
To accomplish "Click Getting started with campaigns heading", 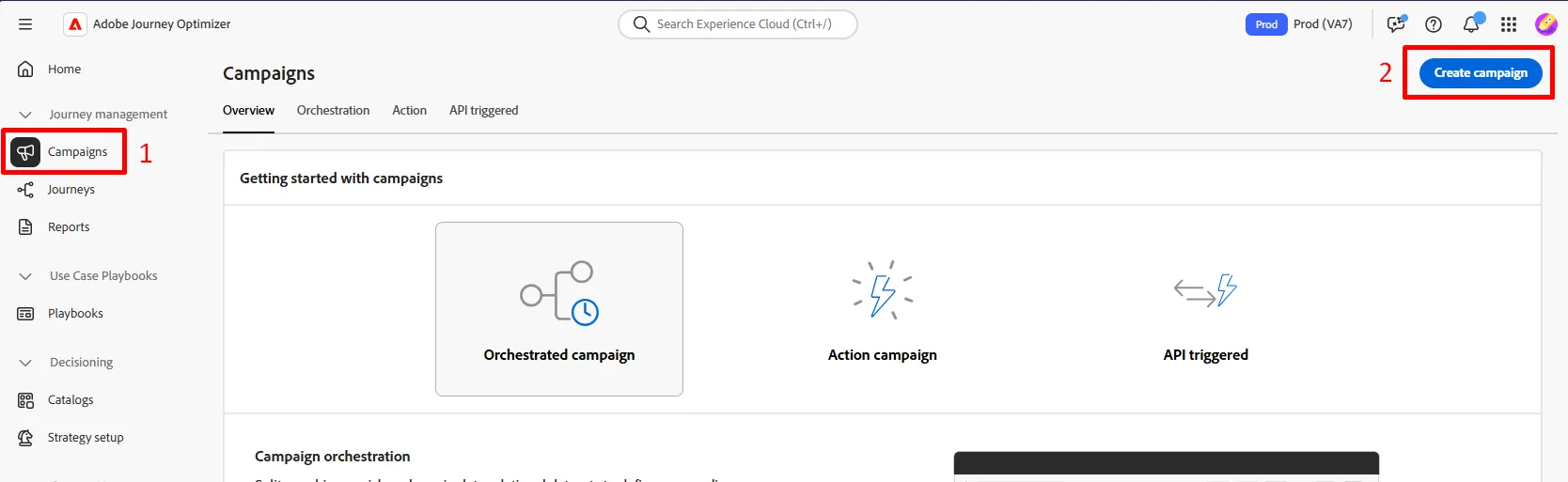I will click(341, 179).
